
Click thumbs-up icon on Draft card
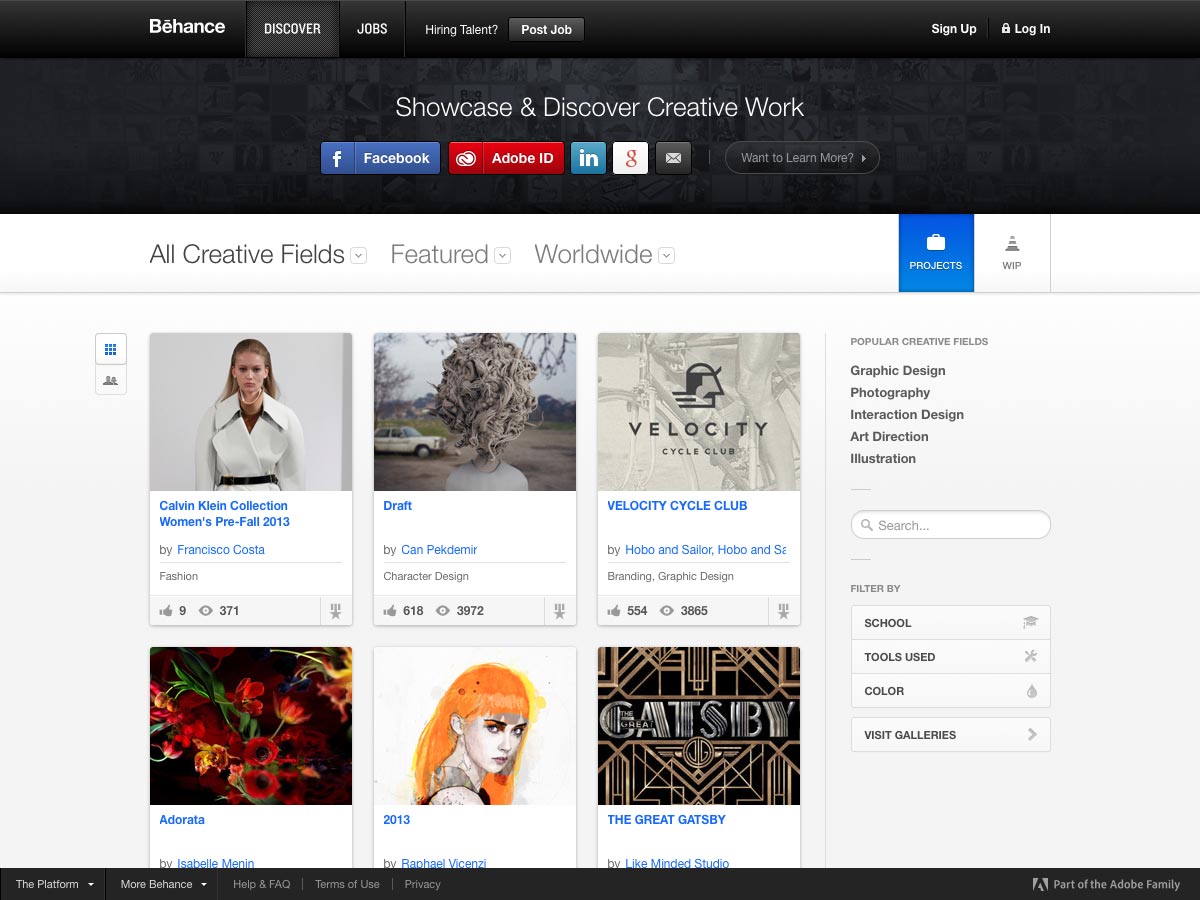click(390, 610)
